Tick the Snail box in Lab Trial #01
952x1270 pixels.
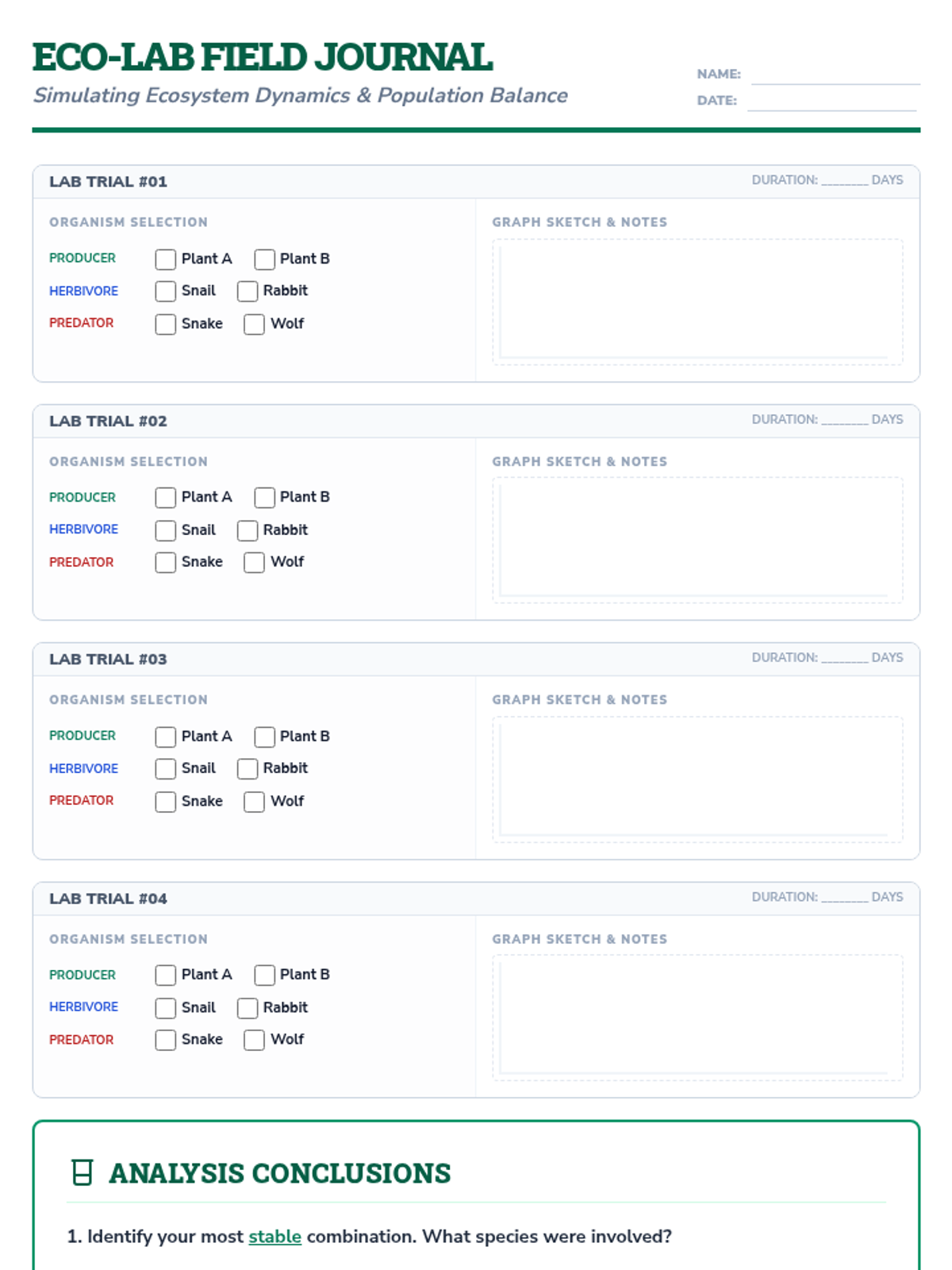pos(166,291)
